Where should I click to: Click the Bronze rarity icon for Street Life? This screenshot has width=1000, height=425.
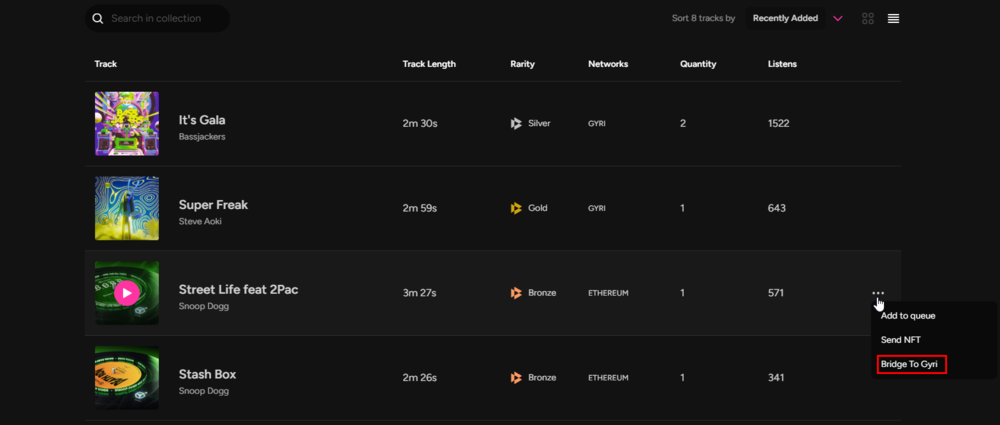pyautogui.click(x=516, y=293)
